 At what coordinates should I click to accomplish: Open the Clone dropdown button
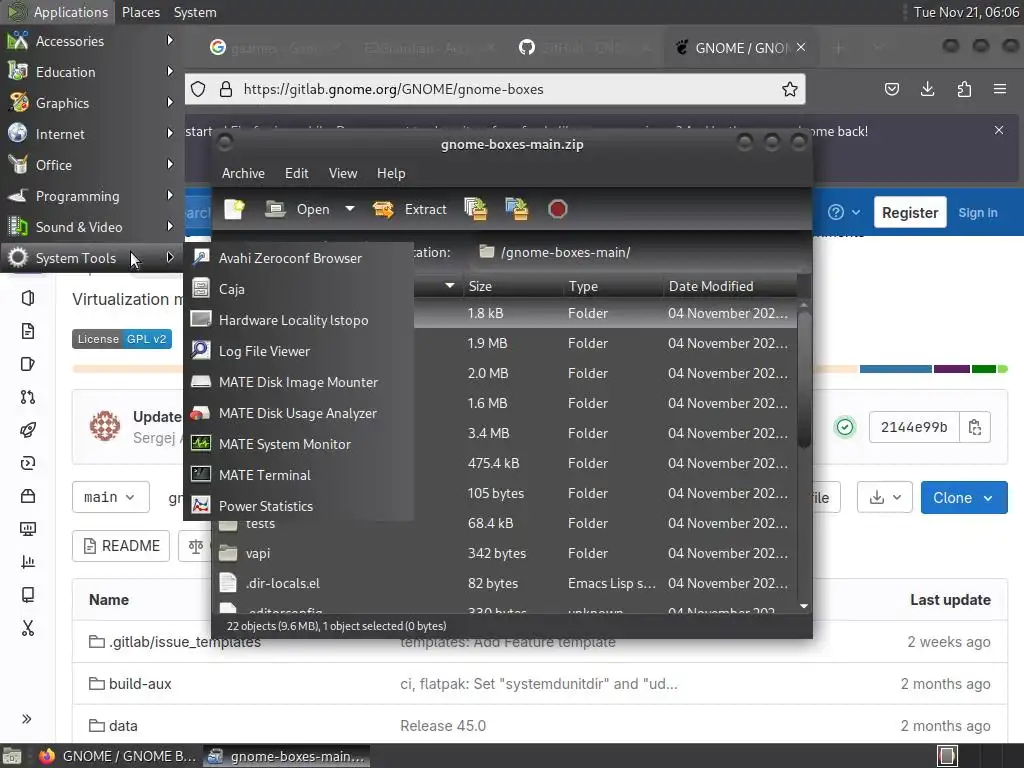[964, 498]
